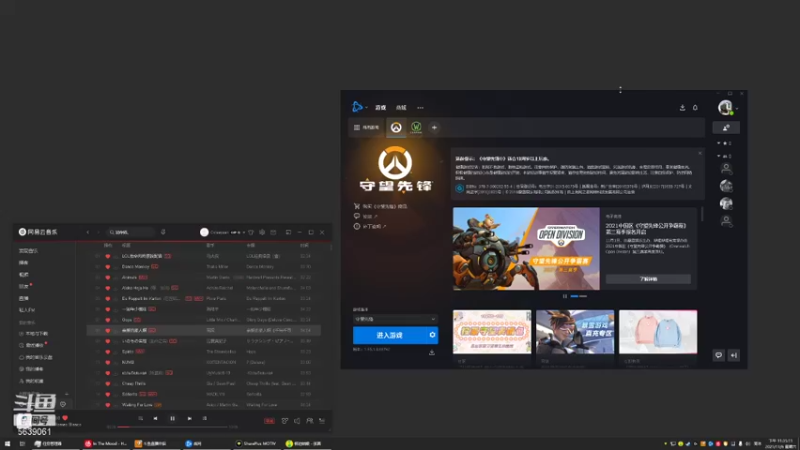
Task: Open the Battle.net logo menu
Action: 357,107
